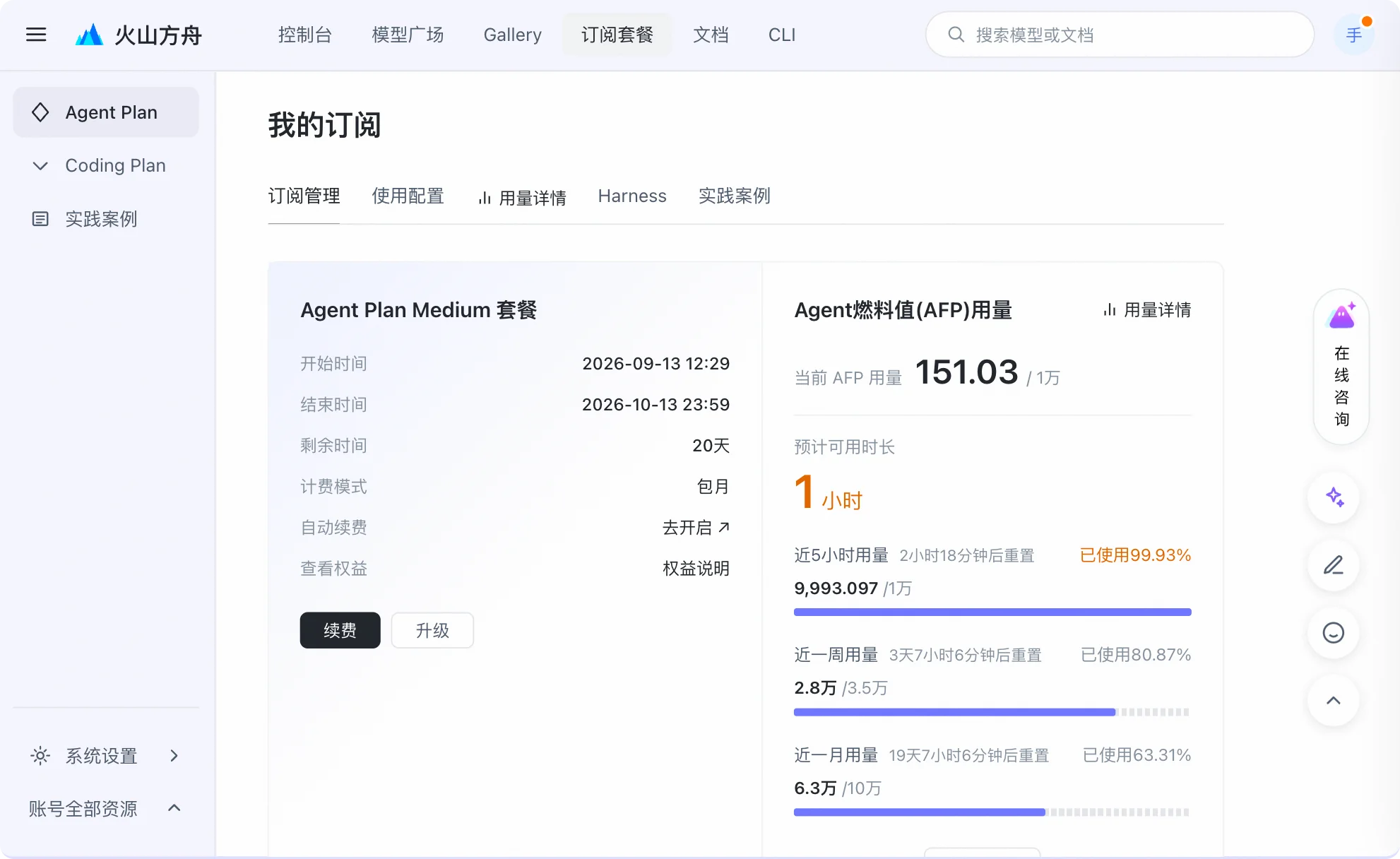Click start time 2026-09-13 12:29
The image size is (1400, 859).
(655, 363)
